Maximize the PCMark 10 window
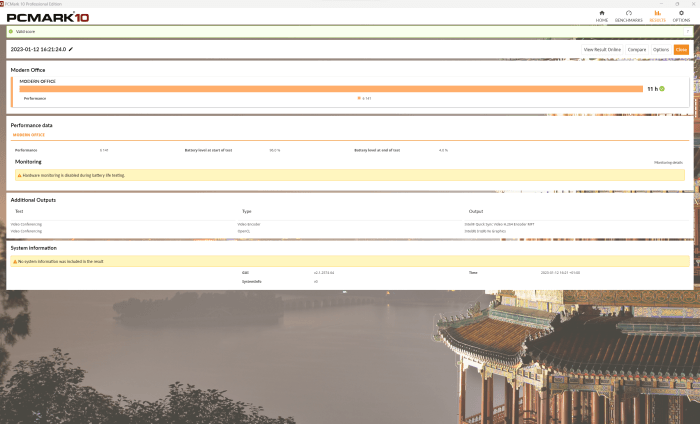Viewport: 700px width, 424px height. tap(677, 4)
